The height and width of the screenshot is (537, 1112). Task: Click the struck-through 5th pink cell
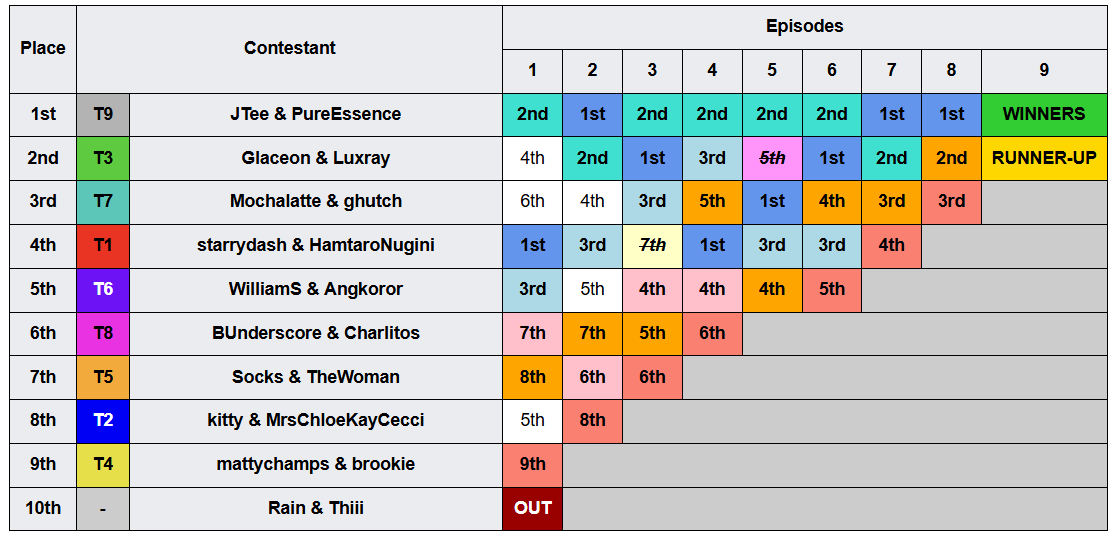click(x=772, y=158)
